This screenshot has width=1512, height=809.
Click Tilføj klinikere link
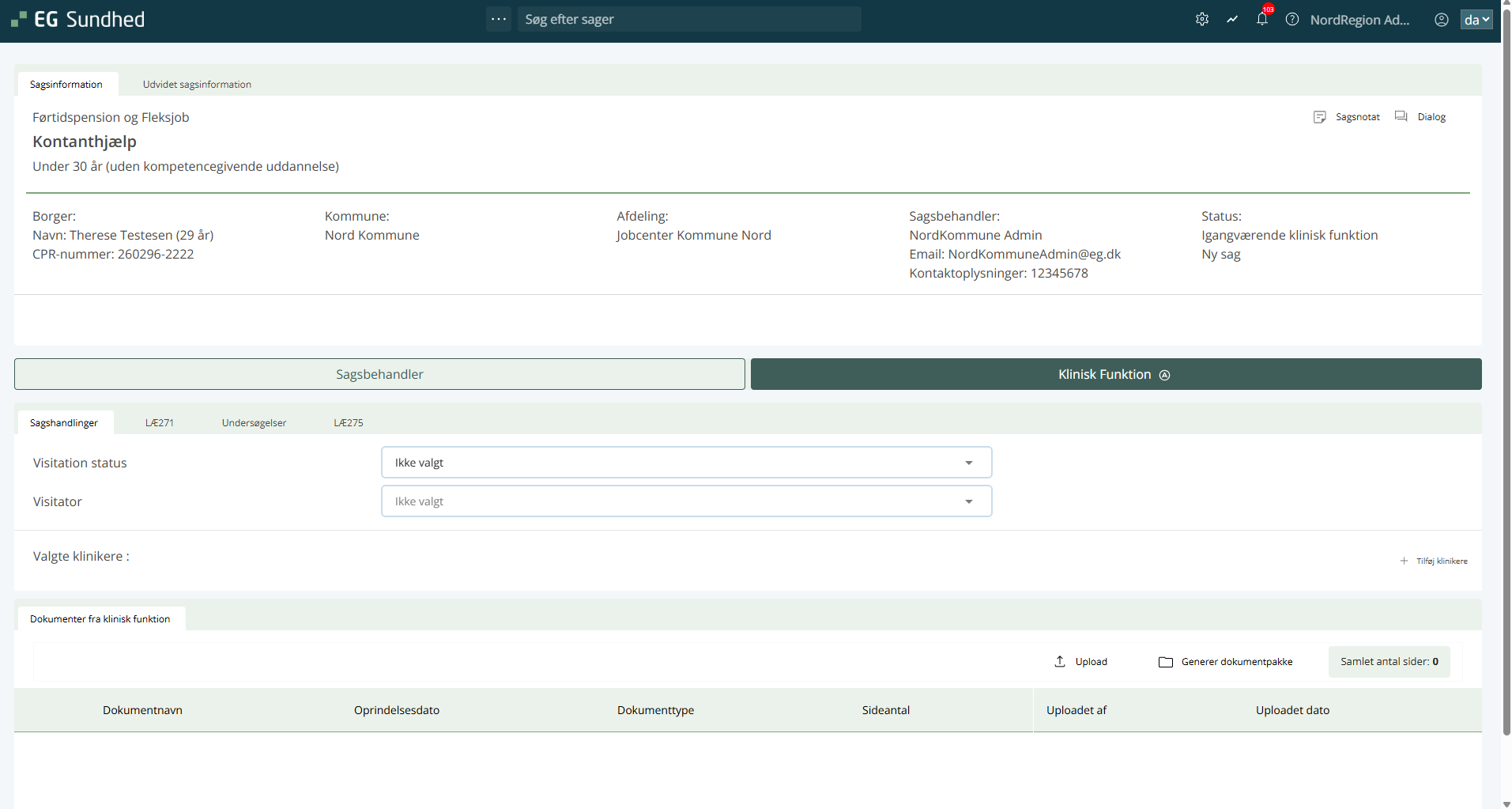1434,561
